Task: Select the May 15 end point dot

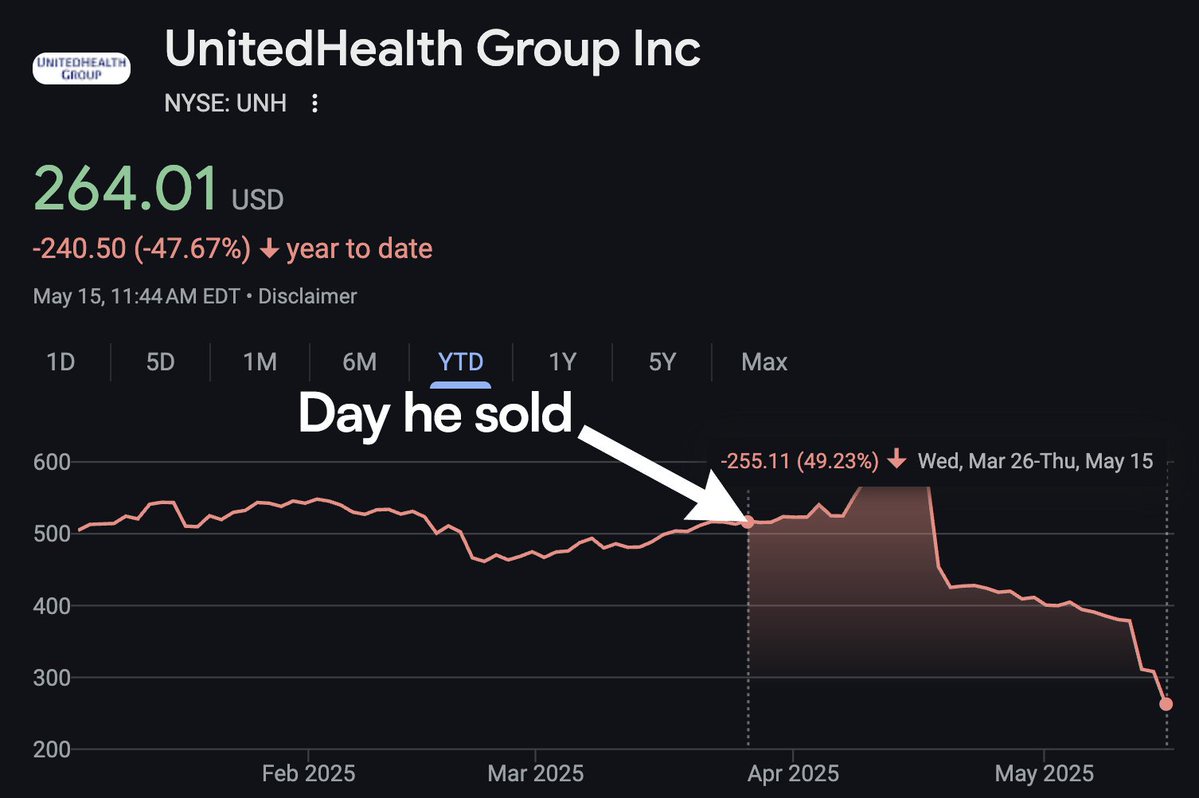Action: pos(1166,704)
